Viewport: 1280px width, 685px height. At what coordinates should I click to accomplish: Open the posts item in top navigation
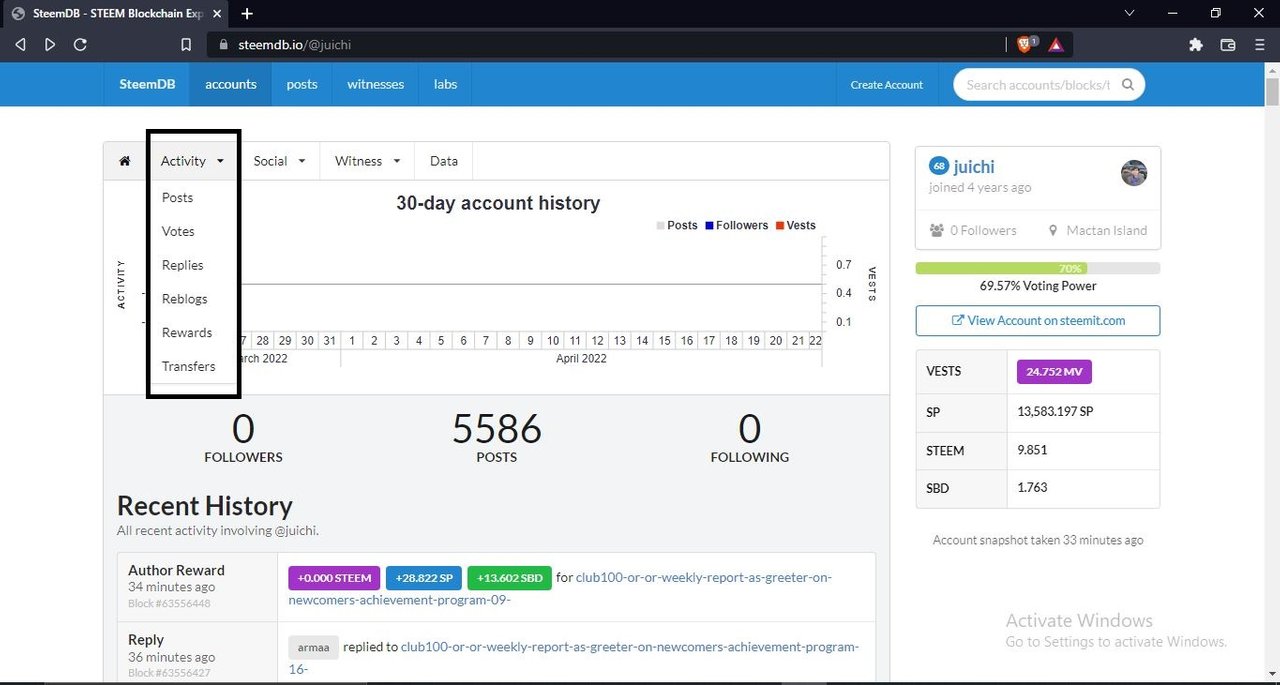(302, 84)
